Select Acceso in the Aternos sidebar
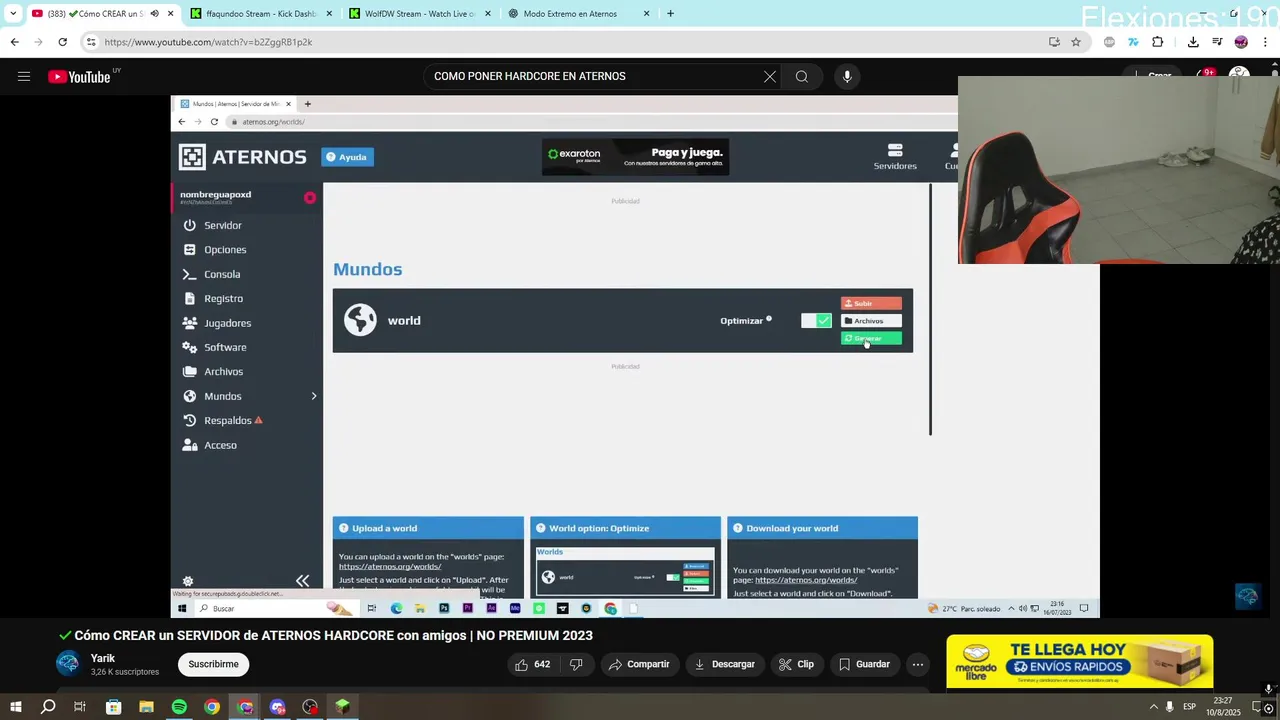This screenshot has width=1280, height=720. point(220,445)
